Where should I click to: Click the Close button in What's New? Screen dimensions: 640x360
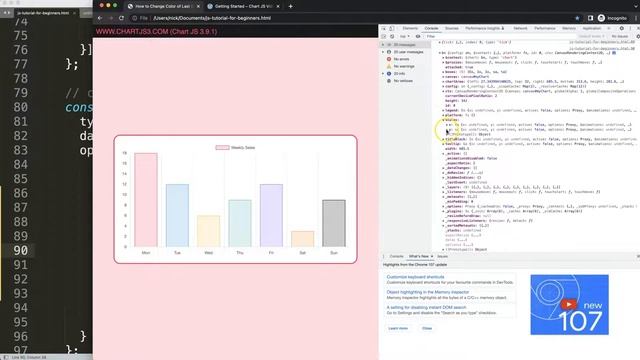point(427,328)
